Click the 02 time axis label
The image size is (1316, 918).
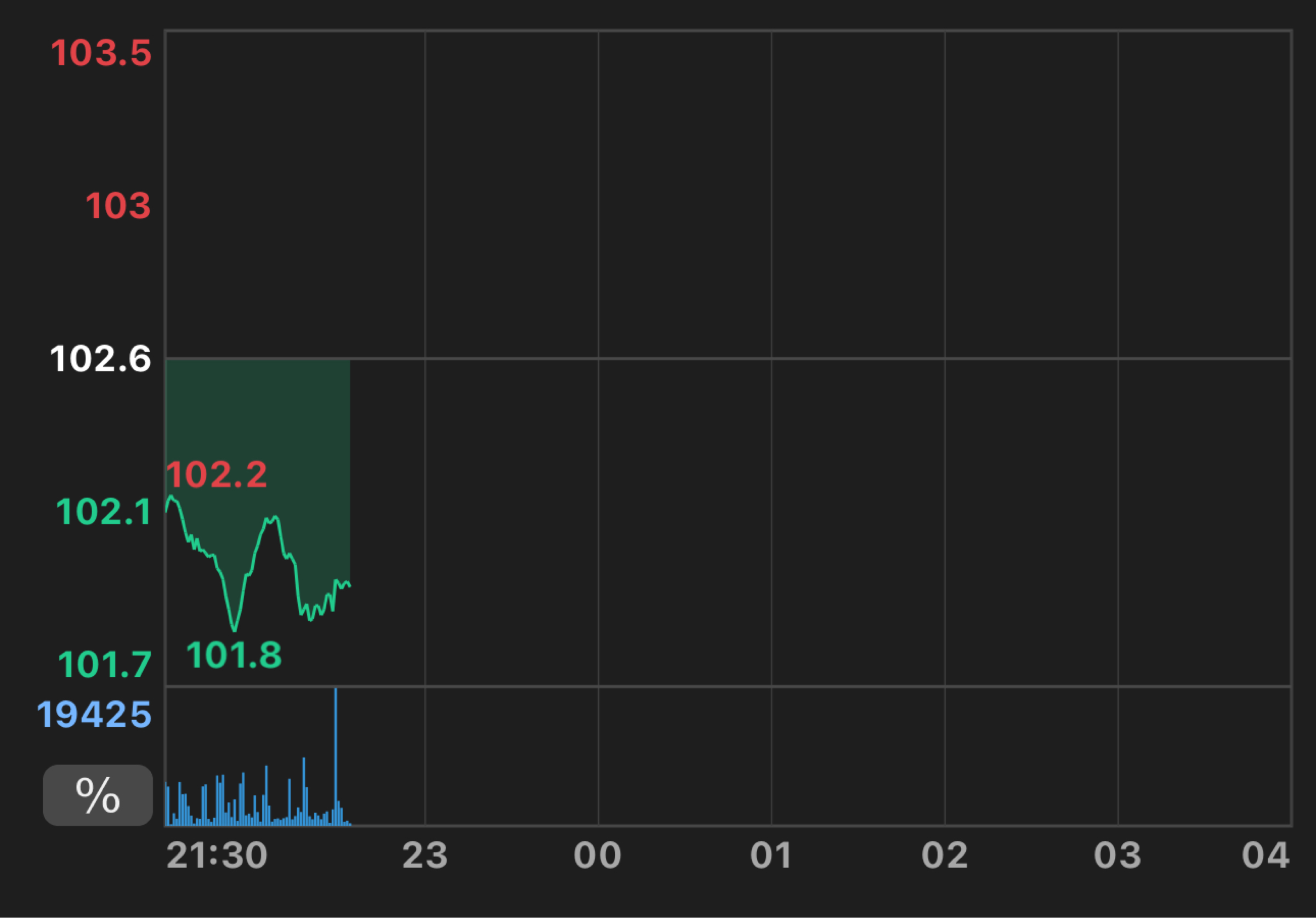pyautogui.click(x=945, y=856)
